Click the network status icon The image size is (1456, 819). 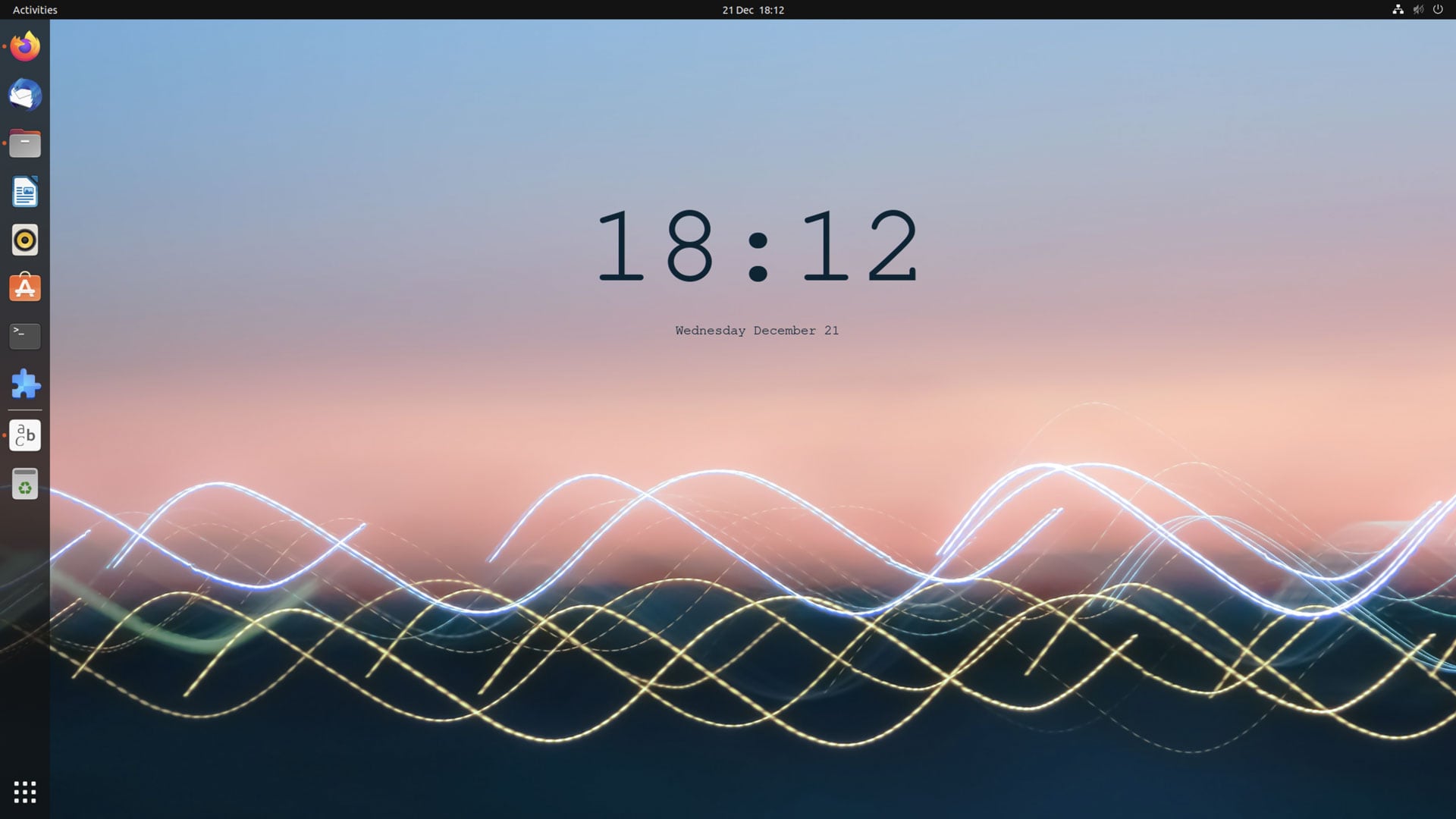tap(1399, 10)
